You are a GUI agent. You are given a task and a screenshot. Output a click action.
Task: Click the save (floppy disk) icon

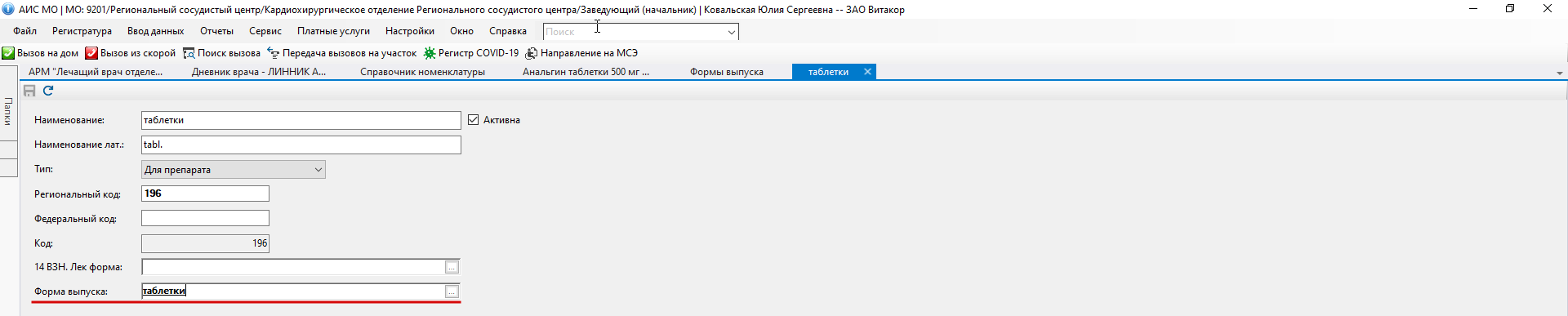tap(29, 91)
